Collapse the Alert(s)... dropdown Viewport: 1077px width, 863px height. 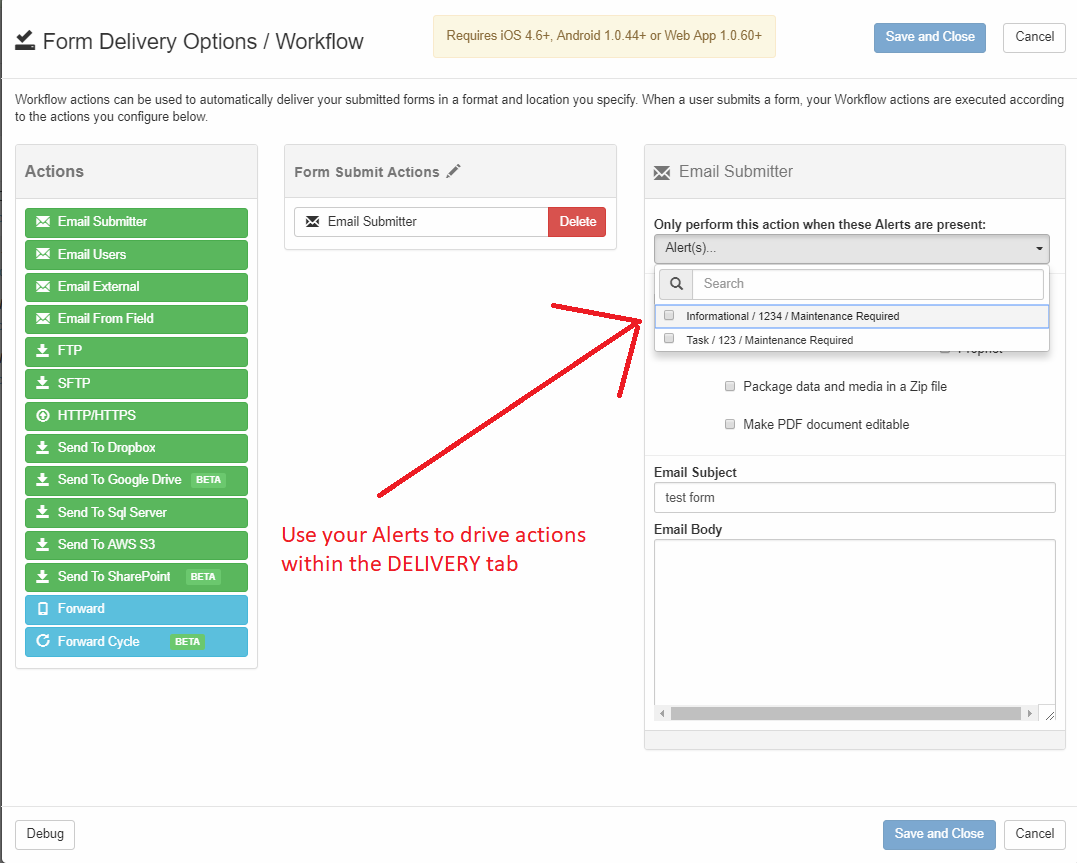coord(851,248)
